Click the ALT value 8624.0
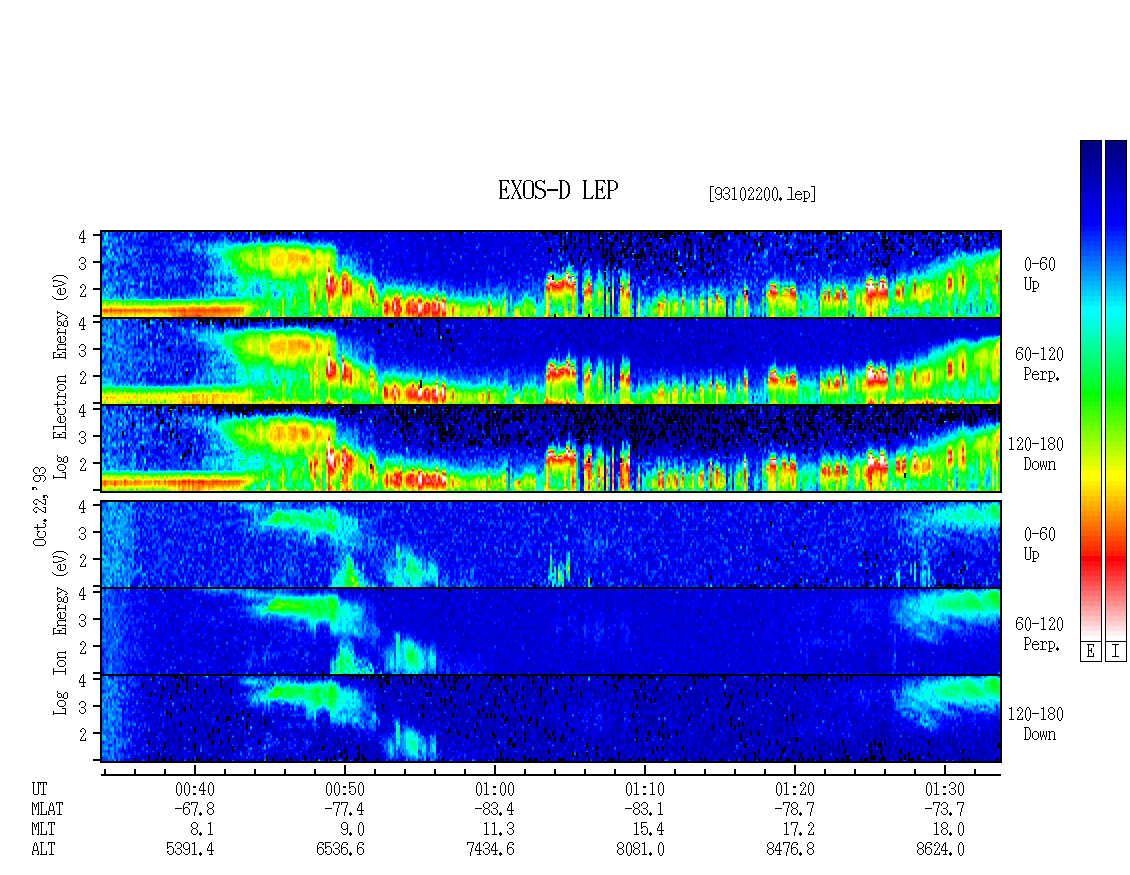This screenshot has height=875, width=1130. click(x=940, y=850)
